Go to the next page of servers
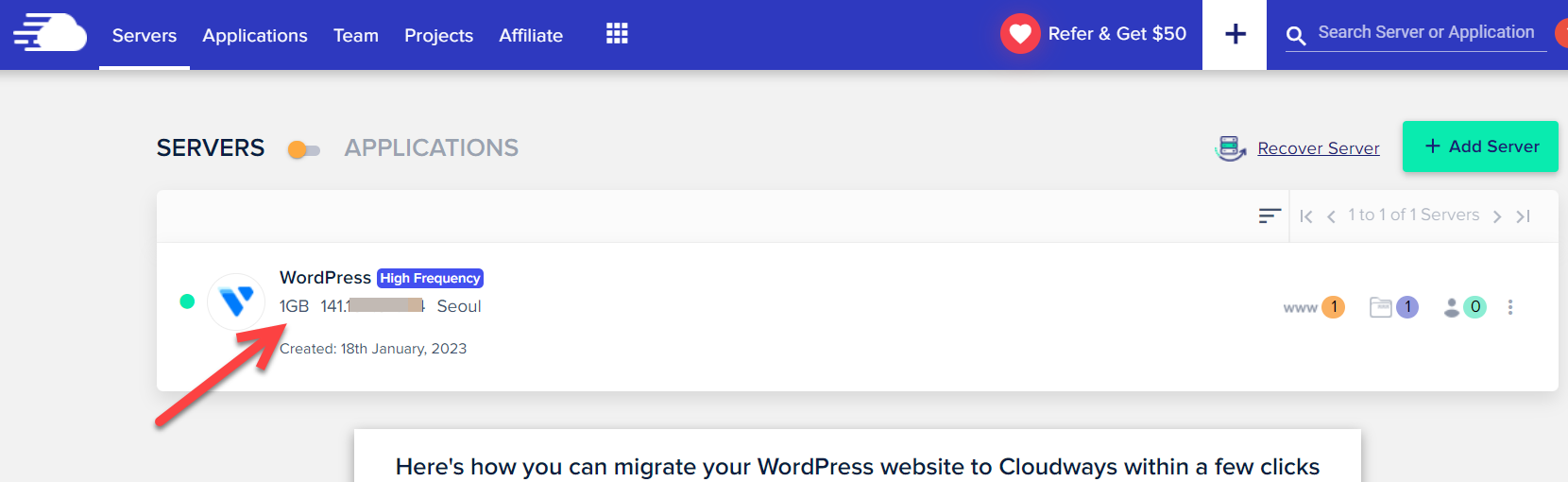1568x482 pixels. pos(1497,216)
